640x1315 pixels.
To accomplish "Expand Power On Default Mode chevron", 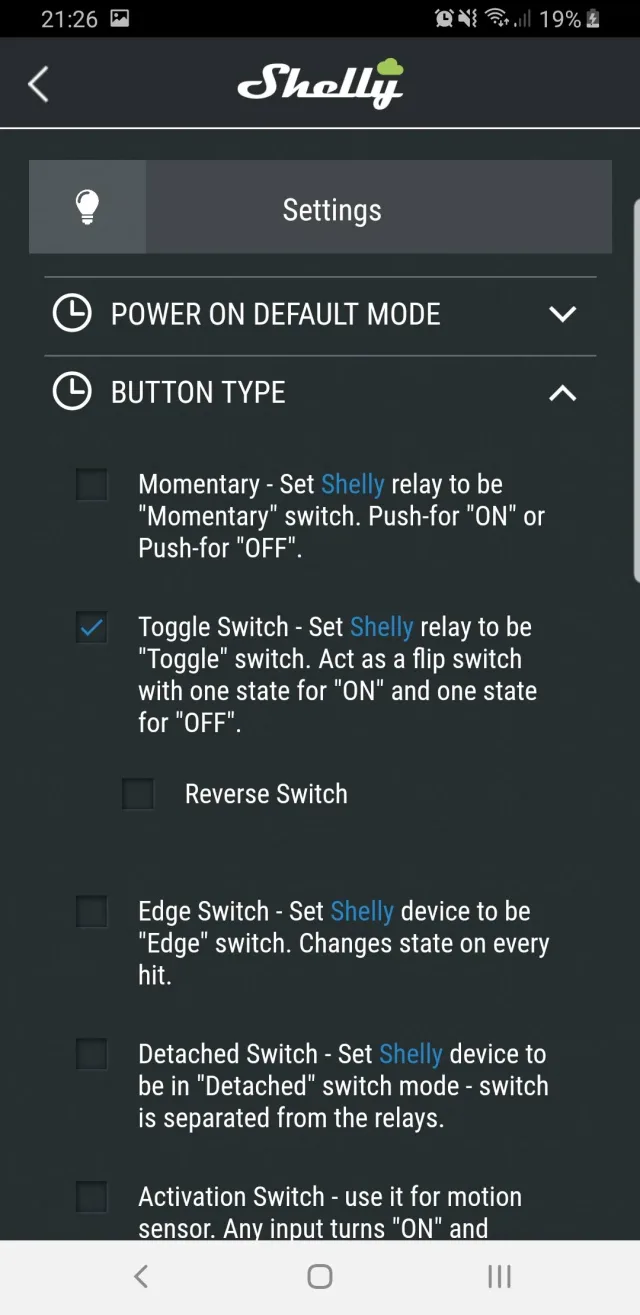I will 563,314.
